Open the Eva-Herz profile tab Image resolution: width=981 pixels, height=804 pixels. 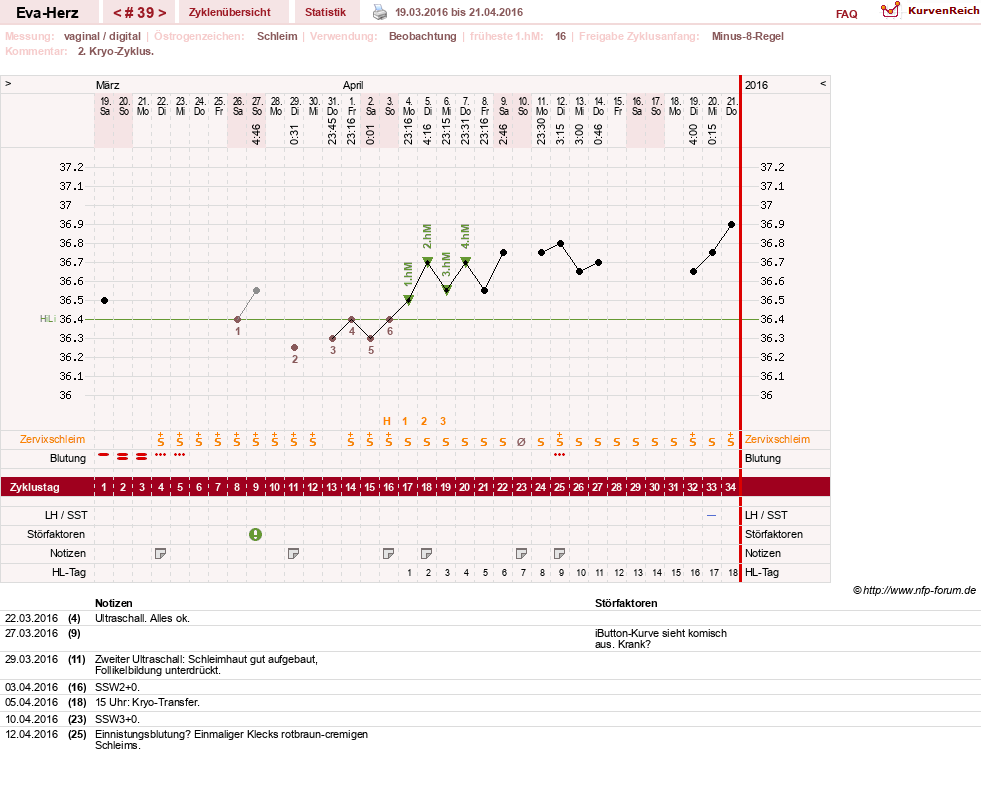[x=48, y=13]
